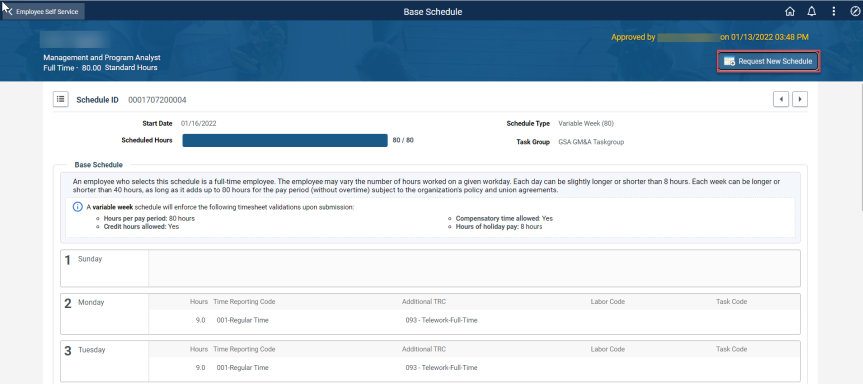
Task: Open the schedule list icon beside Schedule ID
Action: [61, 100]
